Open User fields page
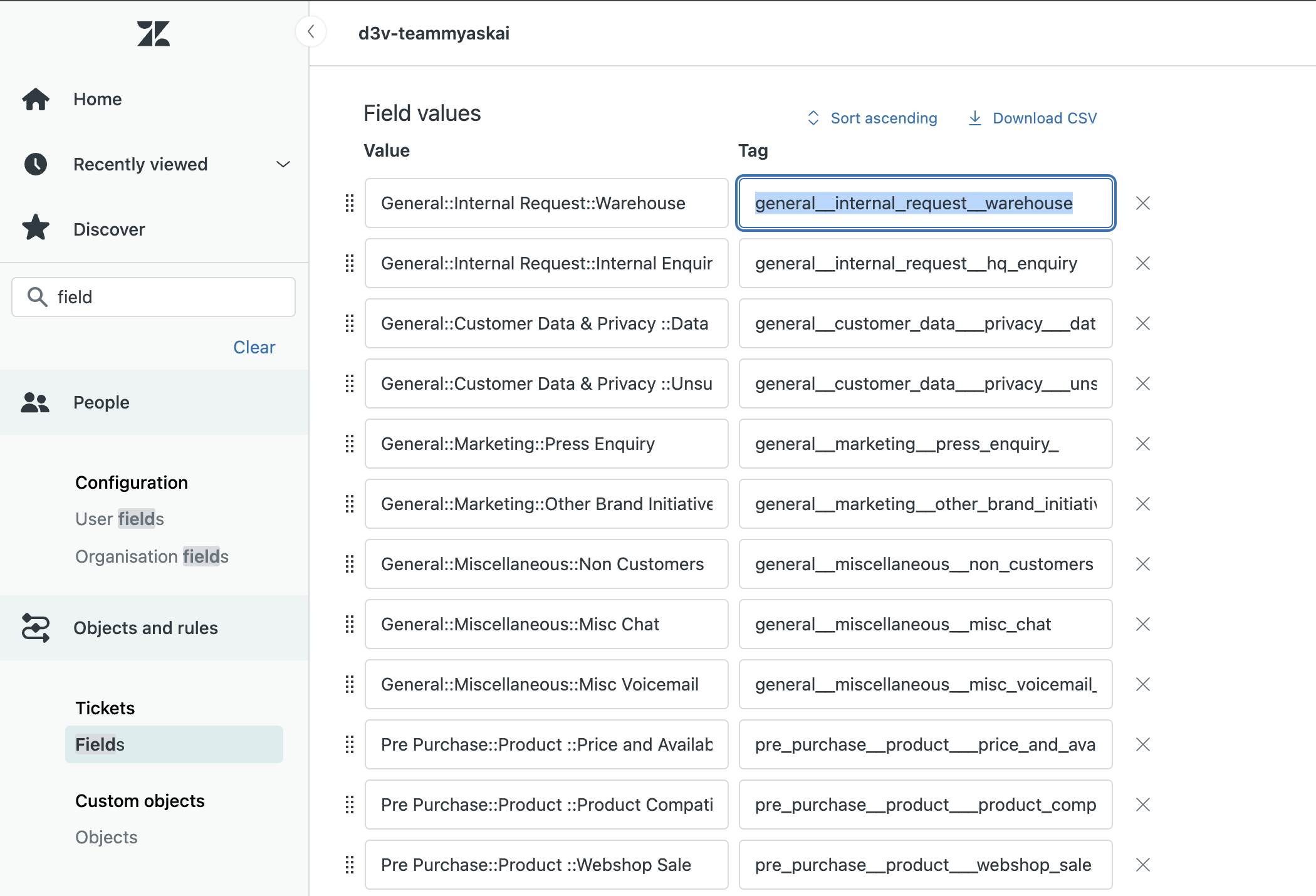The height and width of the screenshot is (896, 1316). [120, 519]
